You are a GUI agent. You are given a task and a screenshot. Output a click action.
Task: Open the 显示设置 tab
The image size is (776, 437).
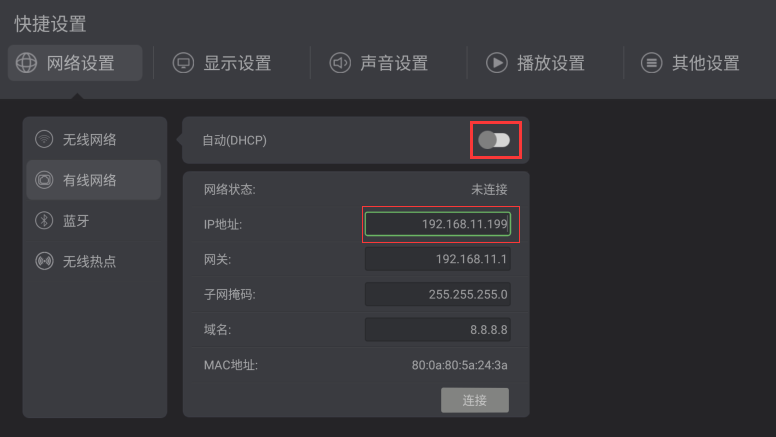[222, 63]
